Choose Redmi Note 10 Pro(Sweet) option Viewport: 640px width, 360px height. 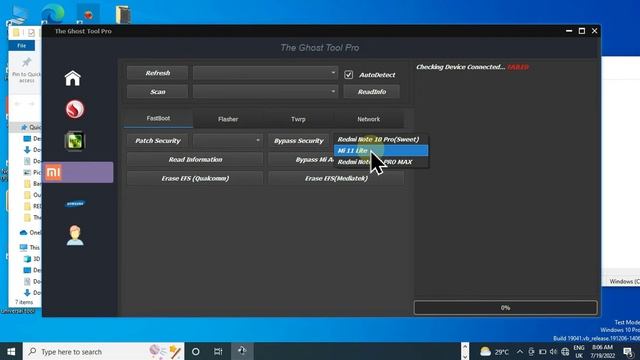pyautogui.click(x=381, y=139)
